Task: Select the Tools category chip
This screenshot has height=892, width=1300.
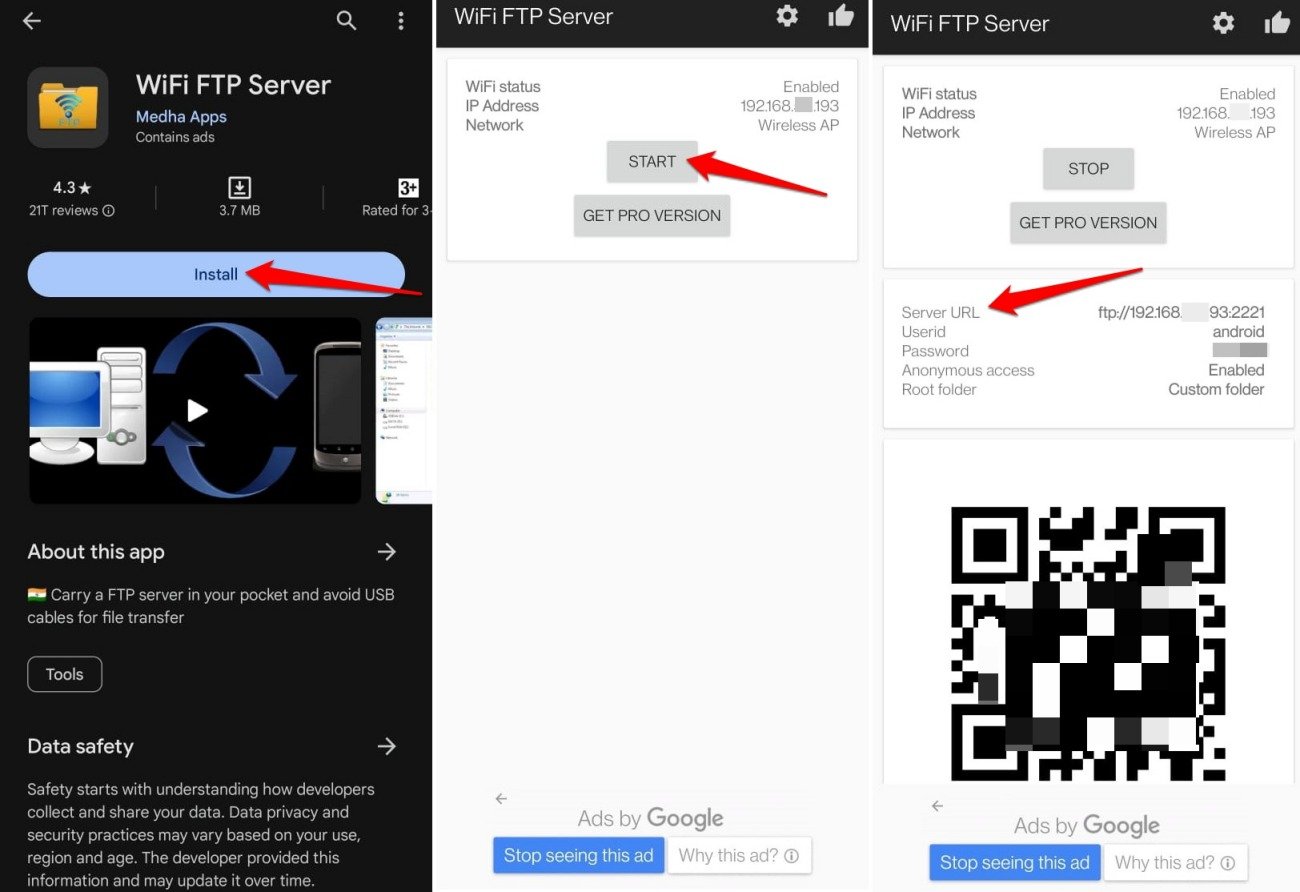Action: pyautogui.click(x=65, y=674)
